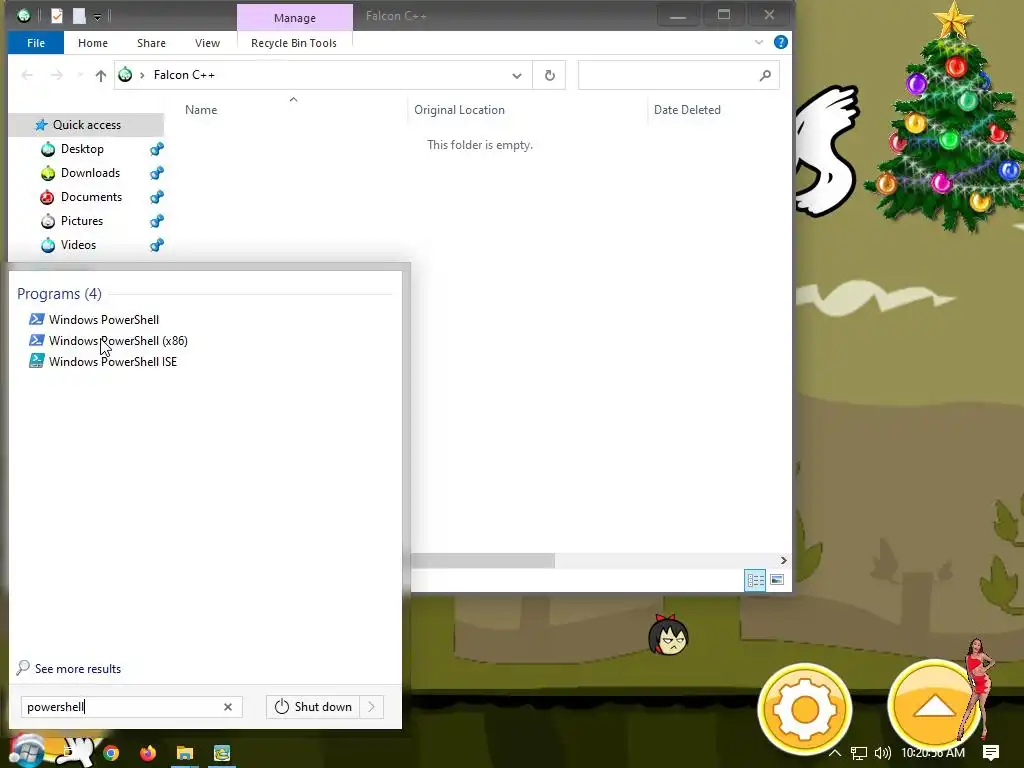Switch to the Share ribbon tab
Image resolution: width=1024 pixels, height=768 pixels.
(x=151, y=43)
